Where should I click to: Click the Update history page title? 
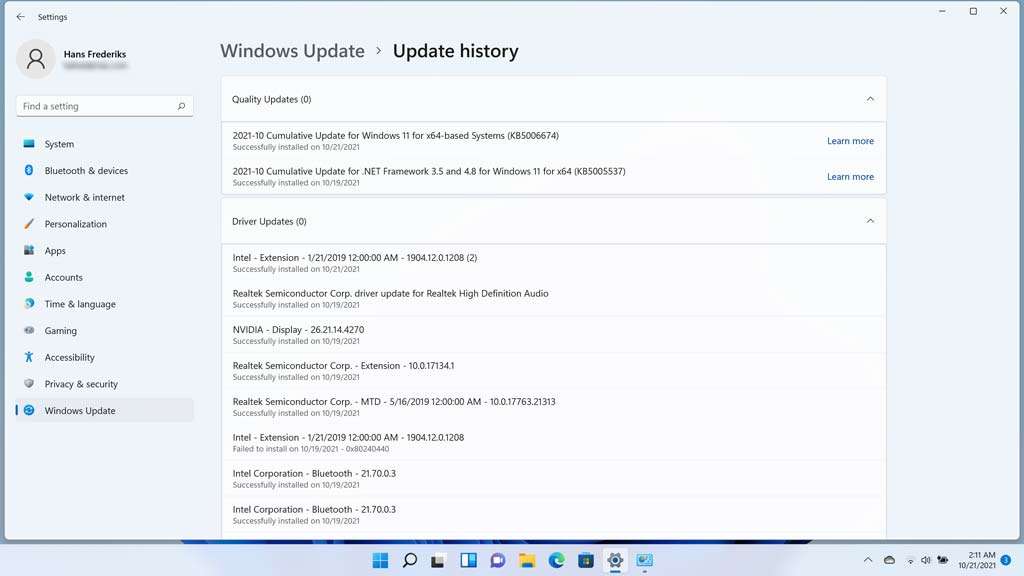[455, 51]
